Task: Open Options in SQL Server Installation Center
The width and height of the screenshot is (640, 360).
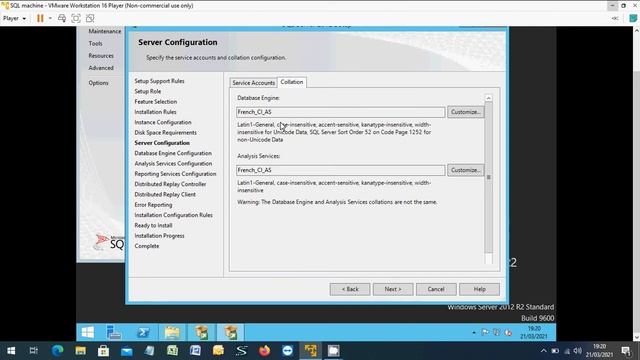Action: (98, 83)
